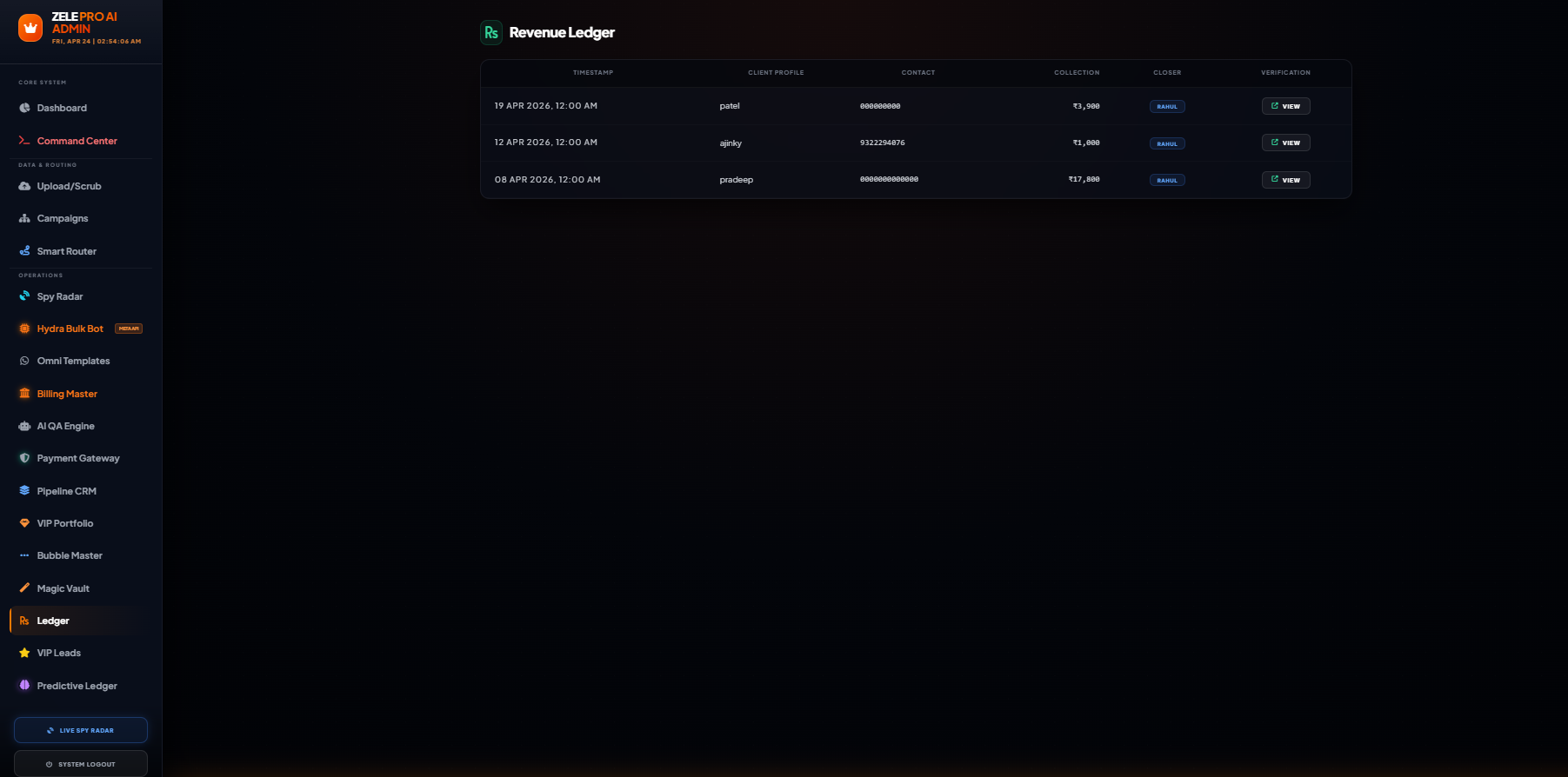Click the '08 APR 2026, 12:00 AM' timestamp
1568x777 pixels.
point(548,180)
